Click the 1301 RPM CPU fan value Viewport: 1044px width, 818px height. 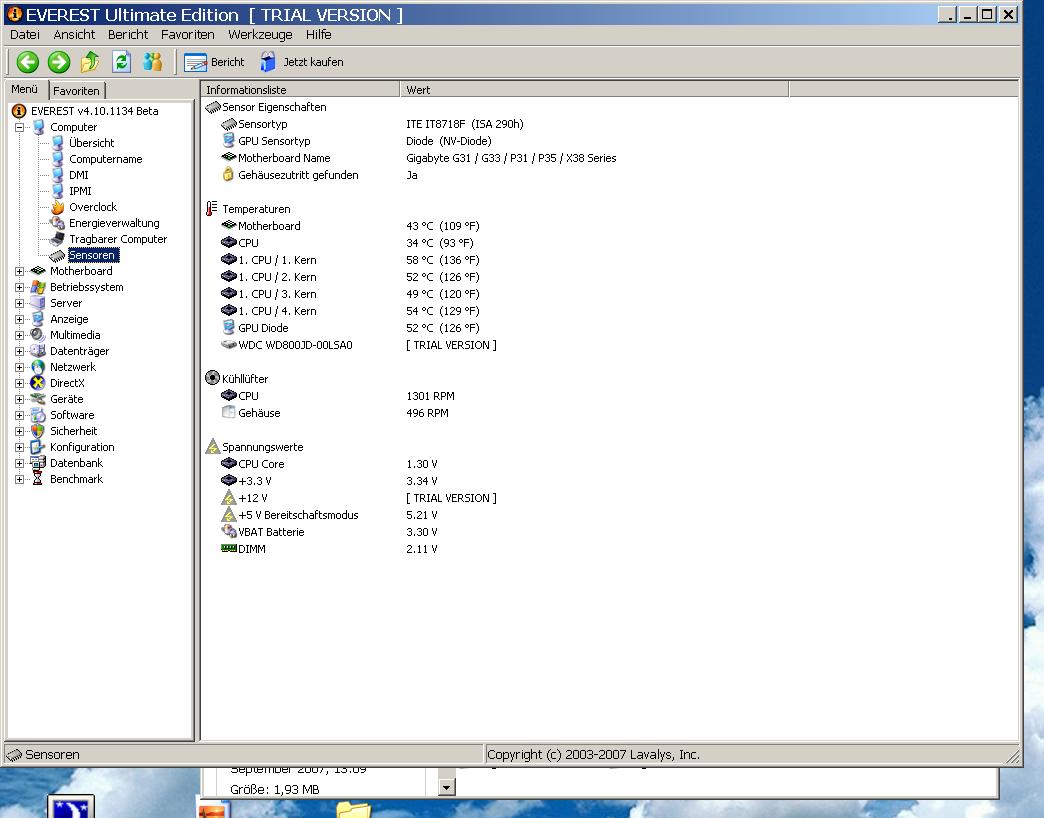click(x=430, y=396)
